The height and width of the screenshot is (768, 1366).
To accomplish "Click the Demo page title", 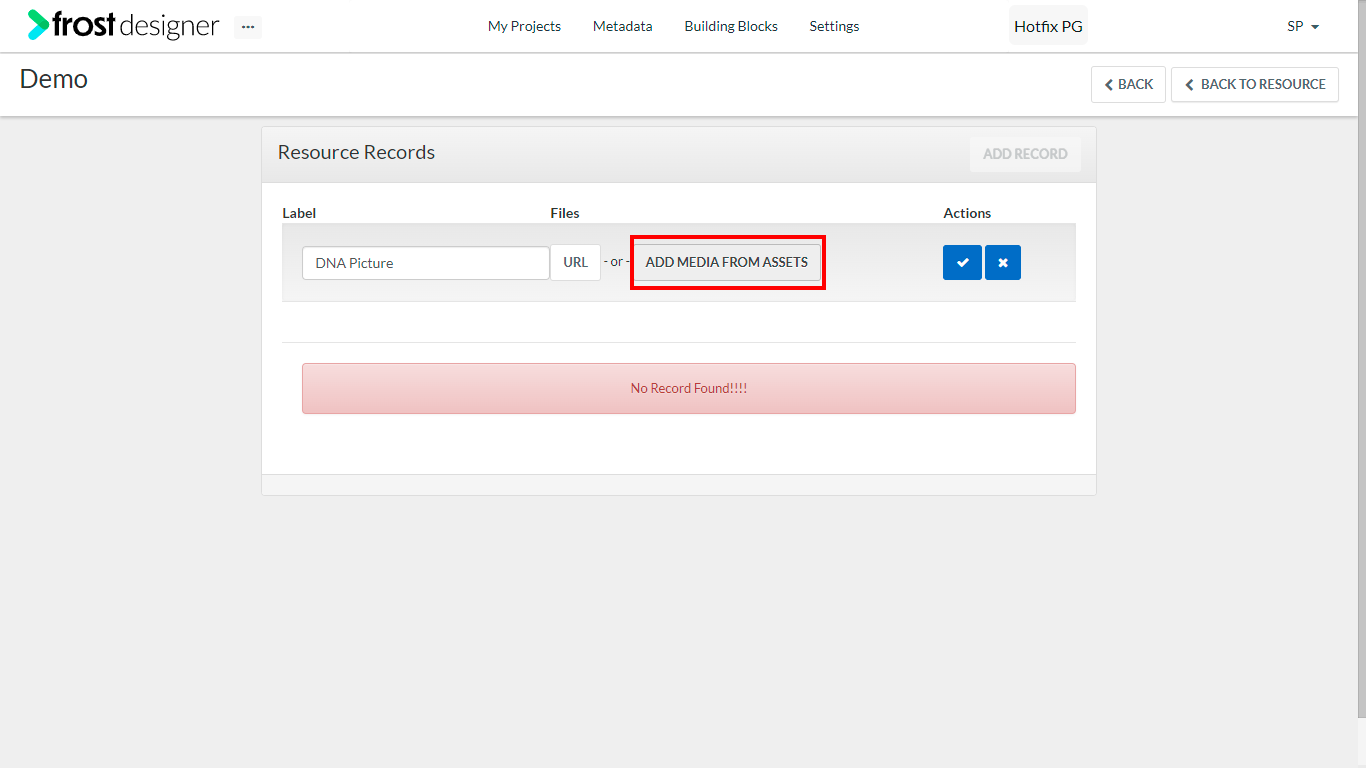I will (x=54, y=79).
